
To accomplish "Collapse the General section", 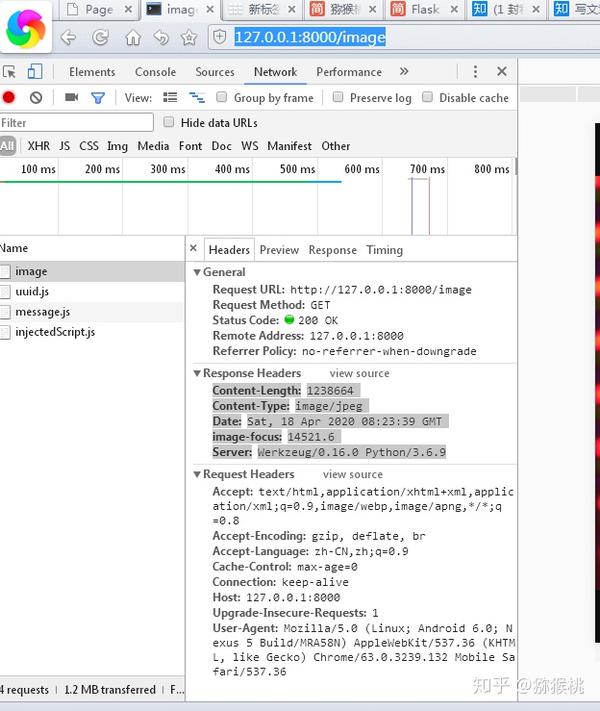I will (x=197, y=272).
